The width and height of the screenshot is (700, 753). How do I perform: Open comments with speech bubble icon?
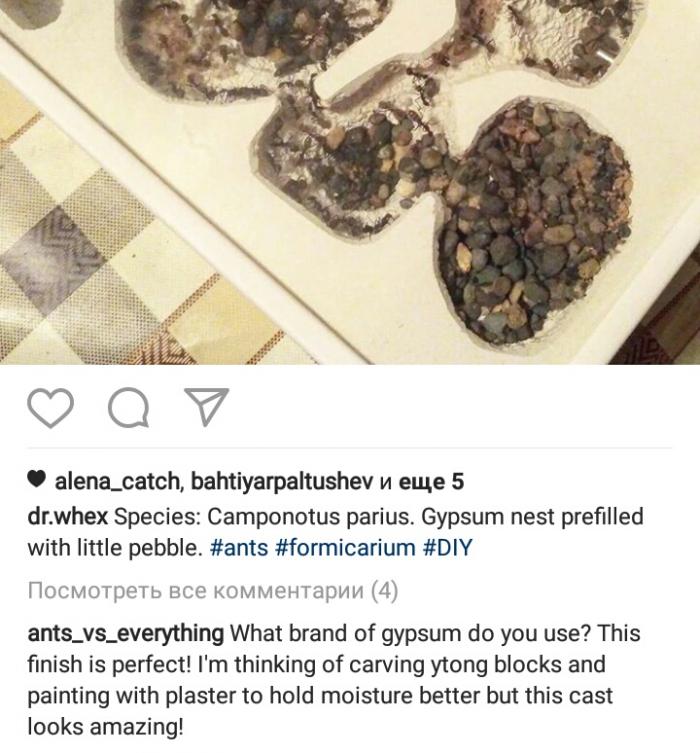pos(128,408)
